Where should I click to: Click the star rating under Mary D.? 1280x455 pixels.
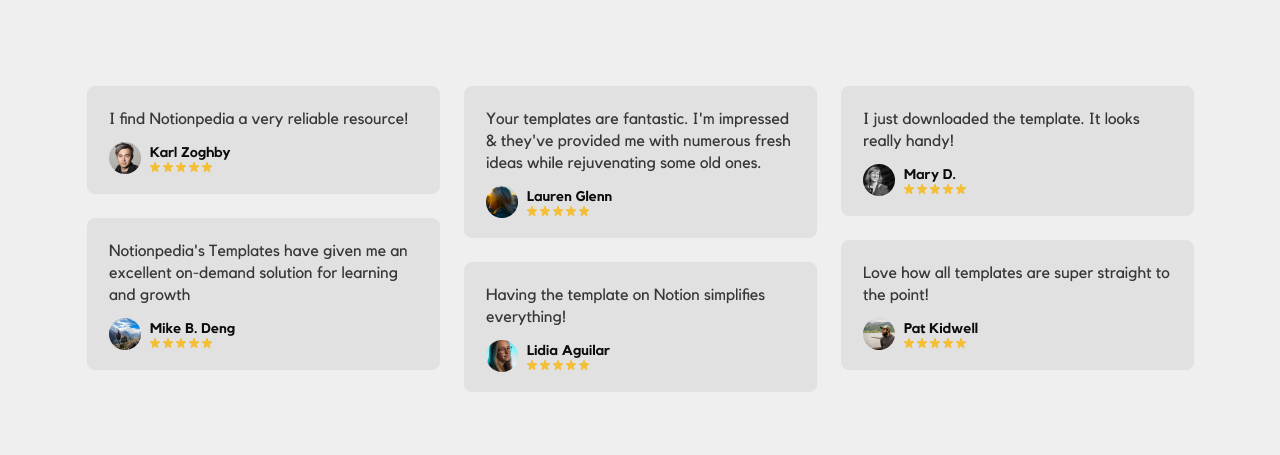tap(935, 190)
